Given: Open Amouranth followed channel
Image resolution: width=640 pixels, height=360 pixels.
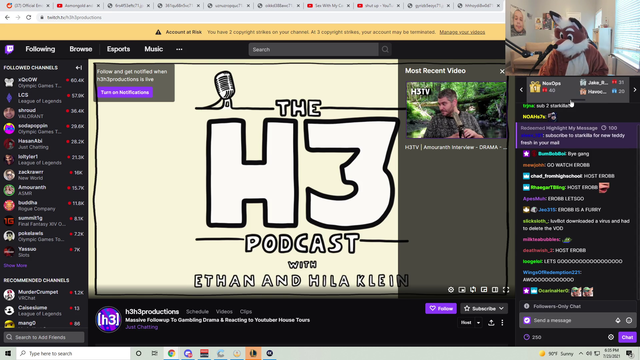Looking at the screenshot, I should point(44,190).
